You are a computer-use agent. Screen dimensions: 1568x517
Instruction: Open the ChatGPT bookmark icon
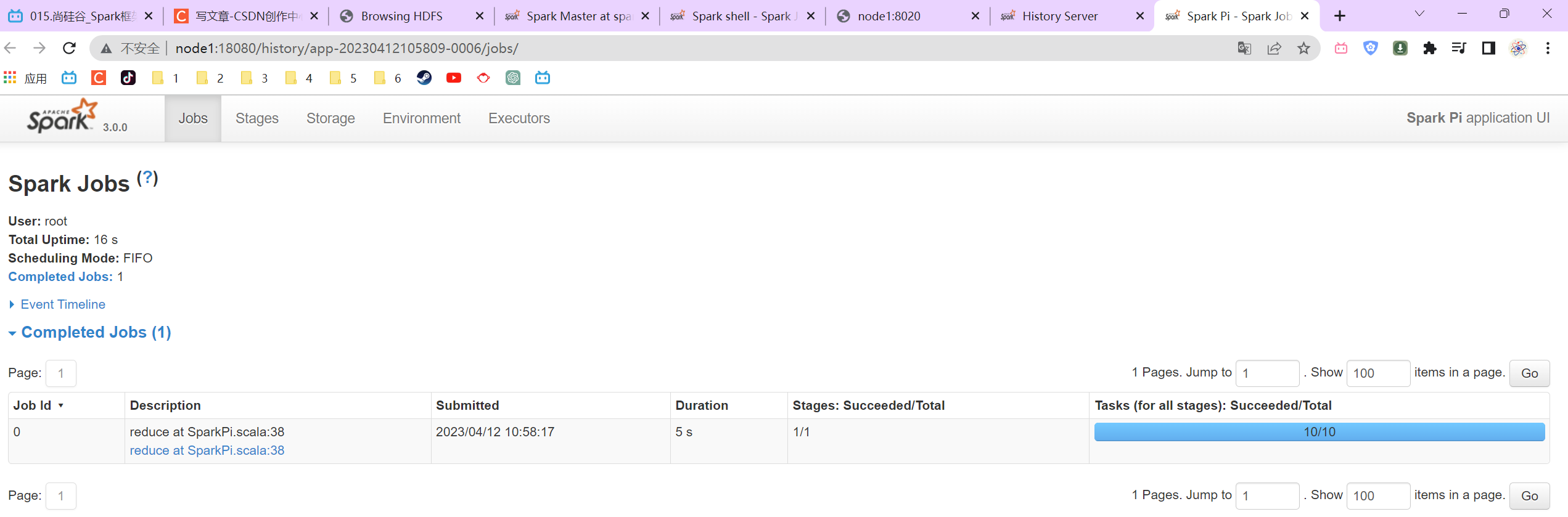513,78
